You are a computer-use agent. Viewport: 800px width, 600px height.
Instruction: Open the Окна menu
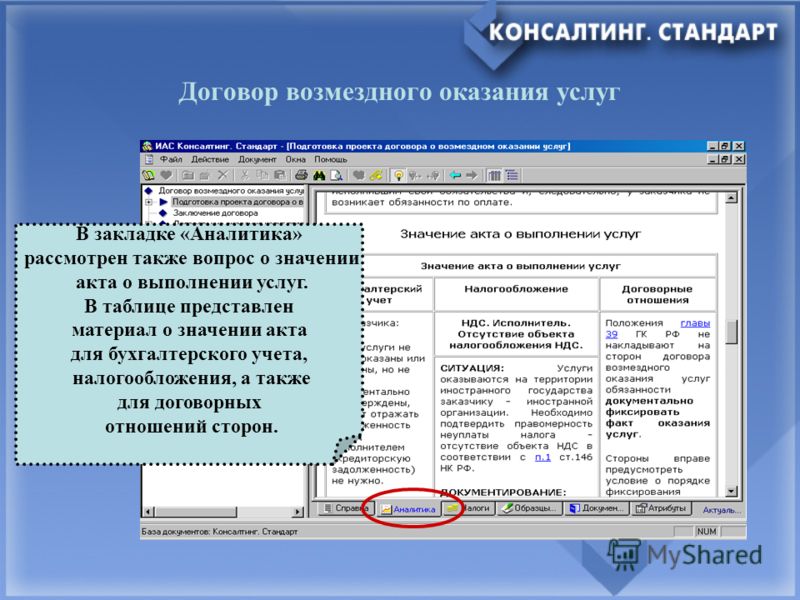(x=295, y=160)
